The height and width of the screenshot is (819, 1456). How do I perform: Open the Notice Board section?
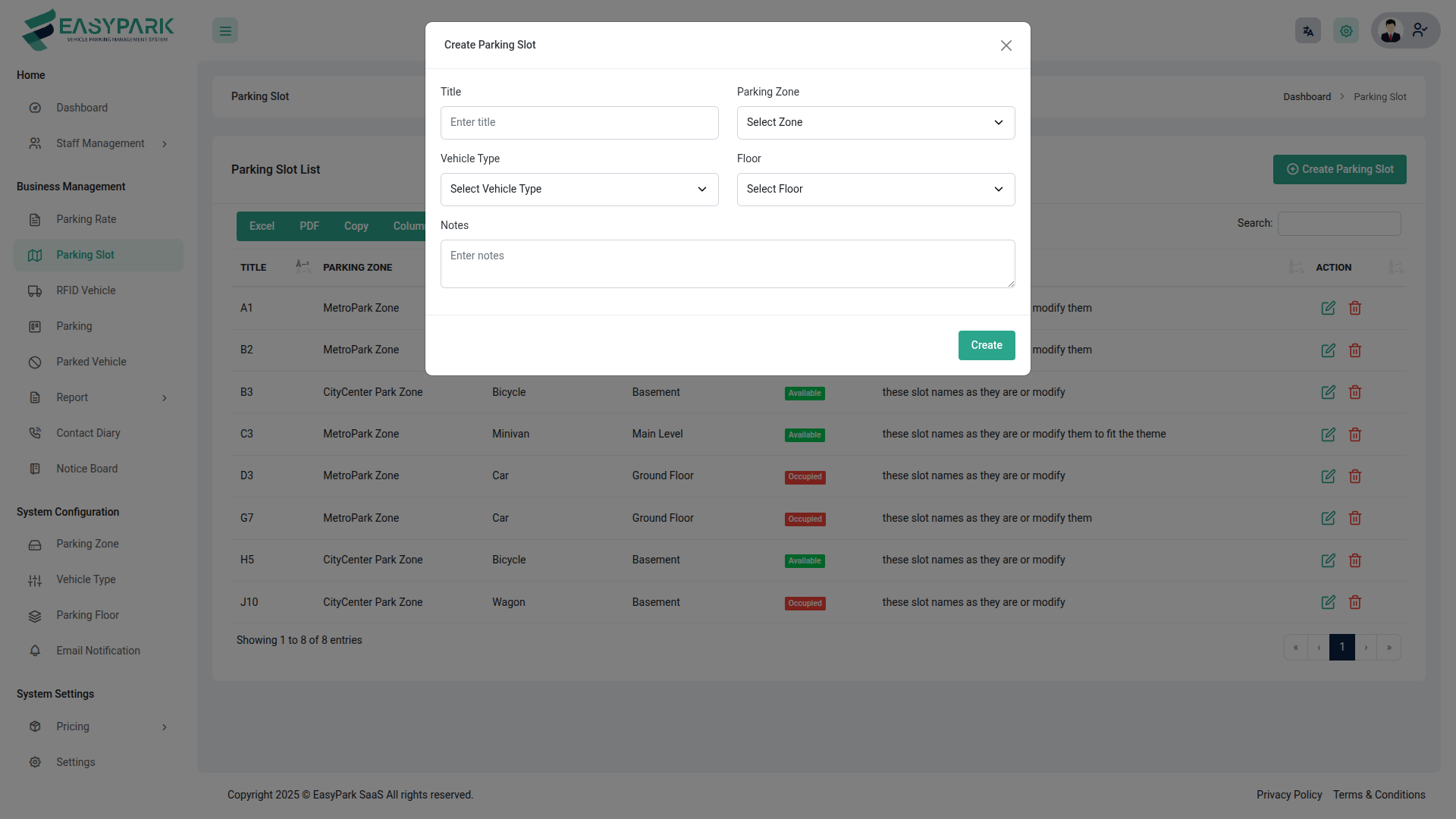tap(86, 469)
